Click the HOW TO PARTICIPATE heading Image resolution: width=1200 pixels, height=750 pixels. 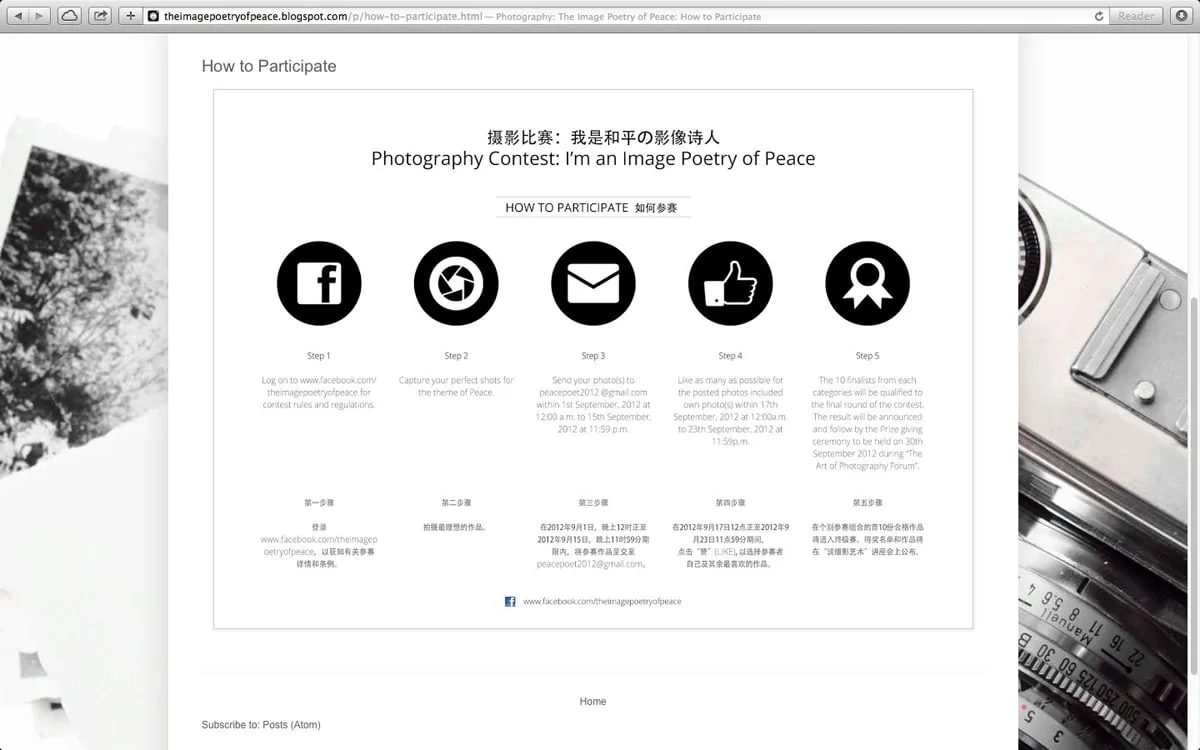pyautogui.click(x=592, y=207)
